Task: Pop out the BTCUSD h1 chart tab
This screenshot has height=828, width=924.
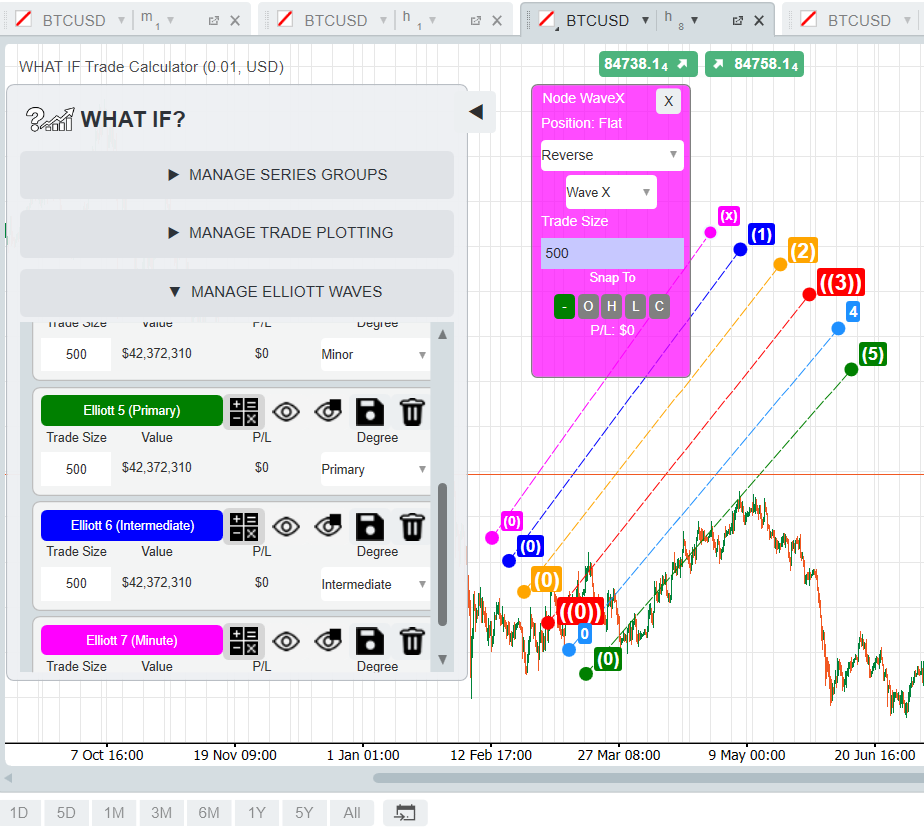Action: tap(476, 21)
